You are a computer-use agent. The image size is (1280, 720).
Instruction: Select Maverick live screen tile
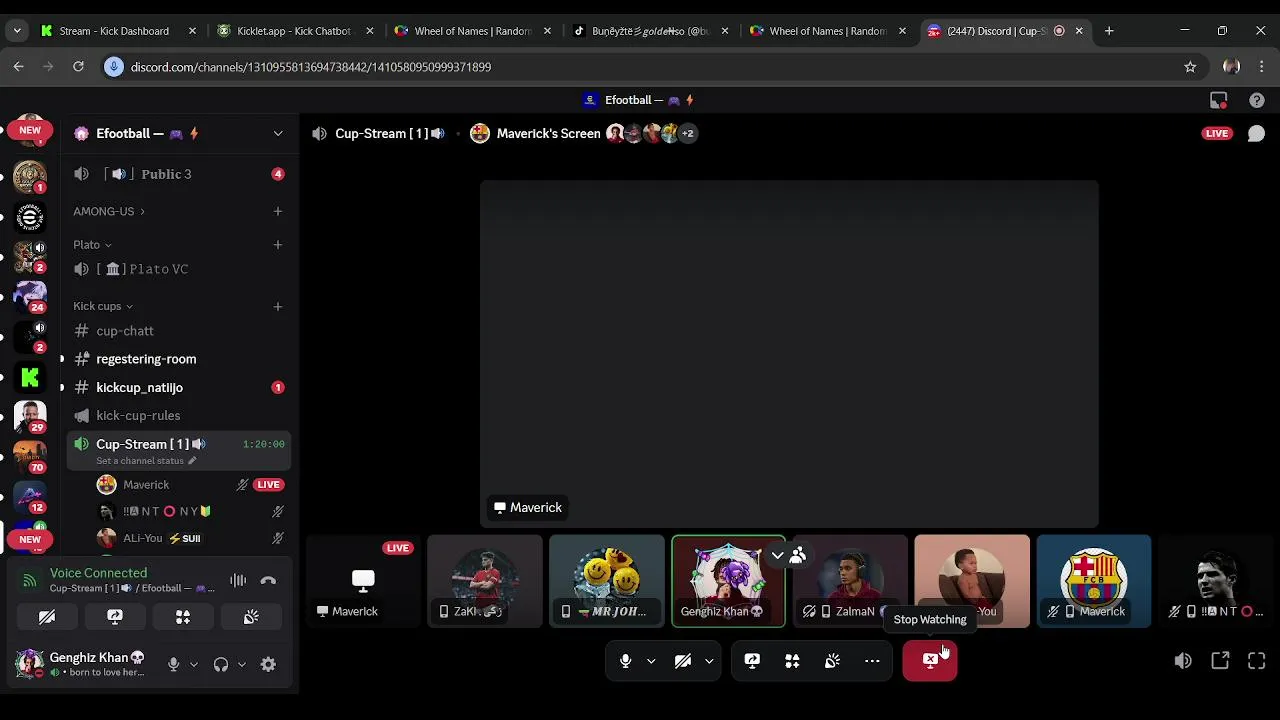pyautogui.click(x=363, y=581)
